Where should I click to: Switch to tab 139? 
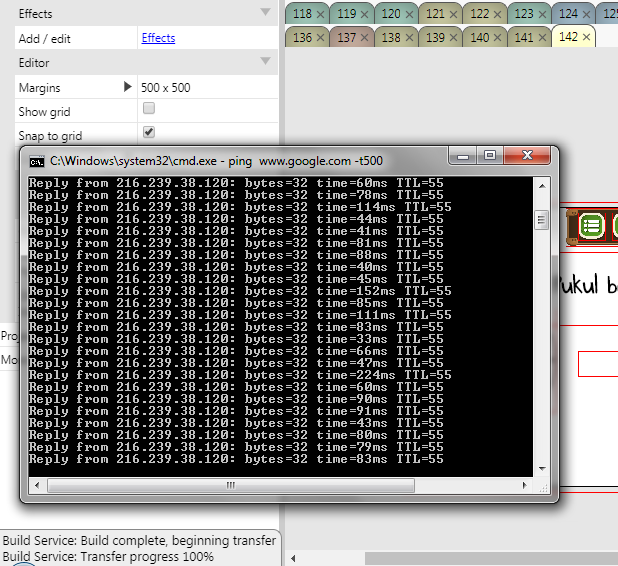click(x=435, y=37)
